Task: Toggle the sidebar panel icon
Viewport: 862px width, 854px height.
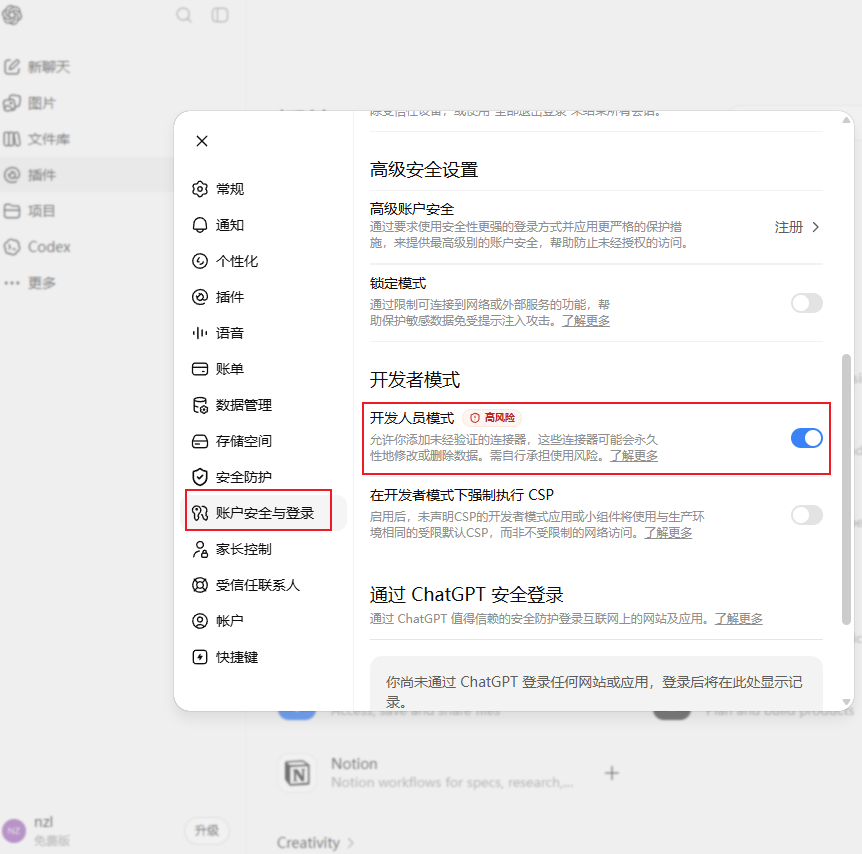Action: [x=220, y=15]
